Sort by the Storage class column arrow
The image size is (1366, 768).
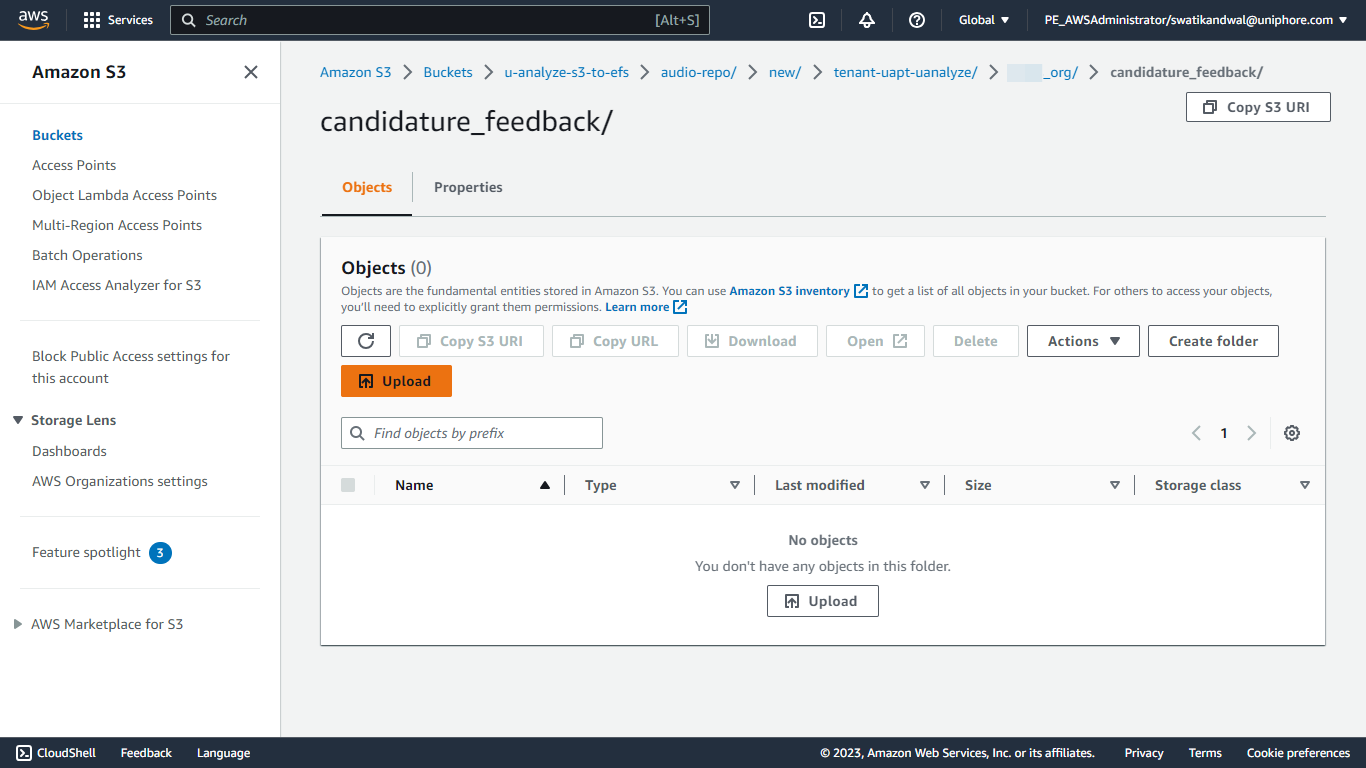[1305, 485]
